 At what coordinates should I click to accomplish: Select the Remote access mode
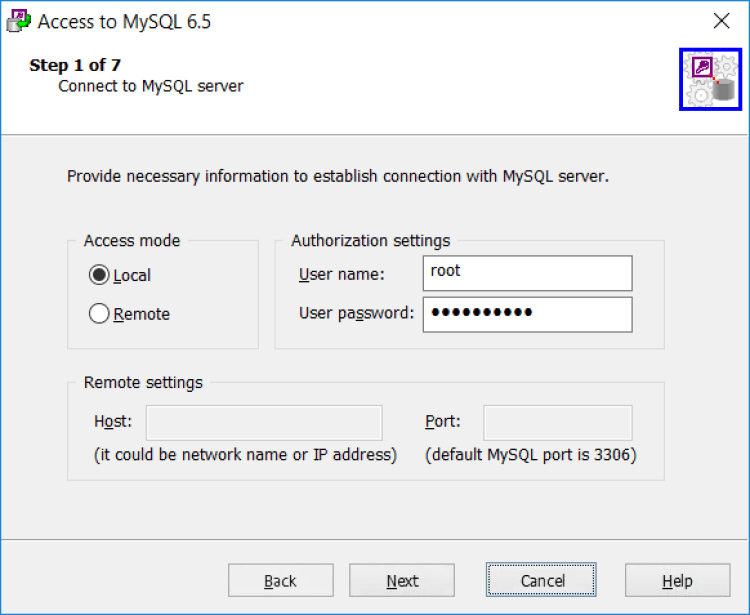pos(99,314)
